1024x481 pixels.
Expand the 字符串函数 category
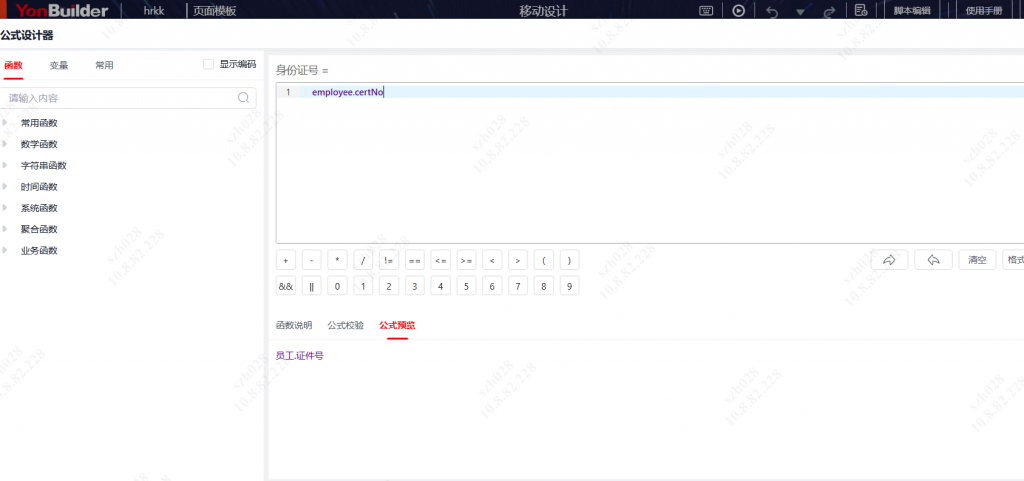(5, 165)
